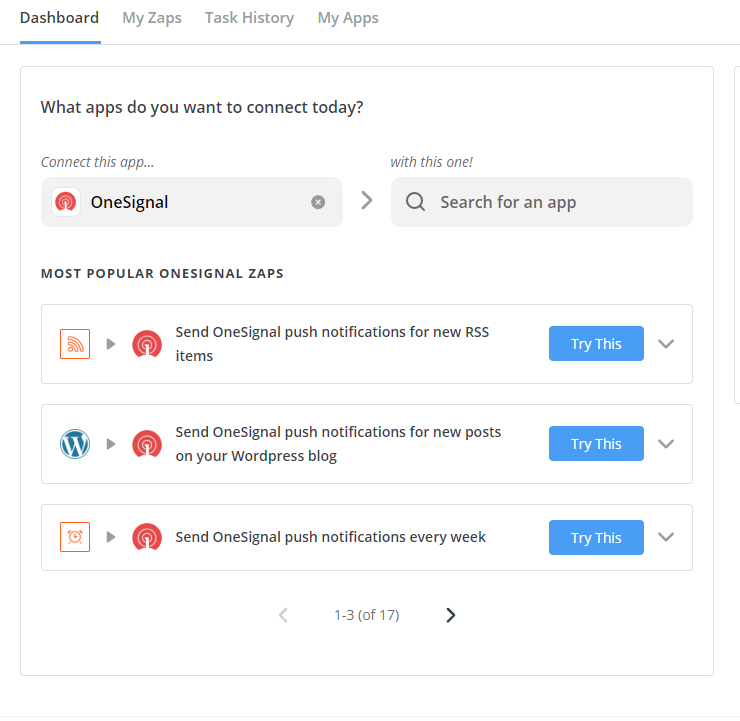
Task: Expand the every week zap details
Action: click(667, 537)
